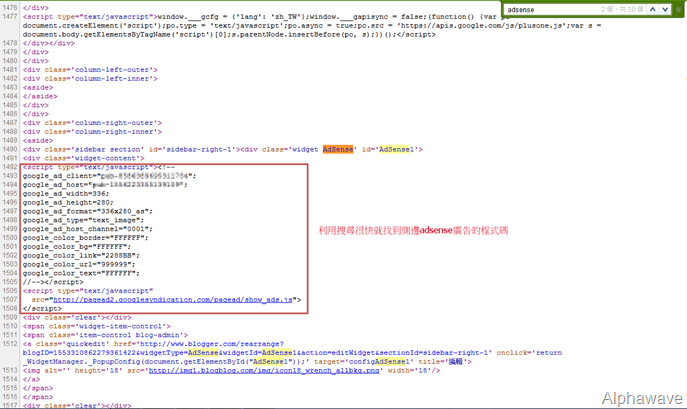The height and width of the screenshot is (409, 687).
Task: Click the div class='column-left-outer' line
Action: pyautogui.click(x=90, y=70)
